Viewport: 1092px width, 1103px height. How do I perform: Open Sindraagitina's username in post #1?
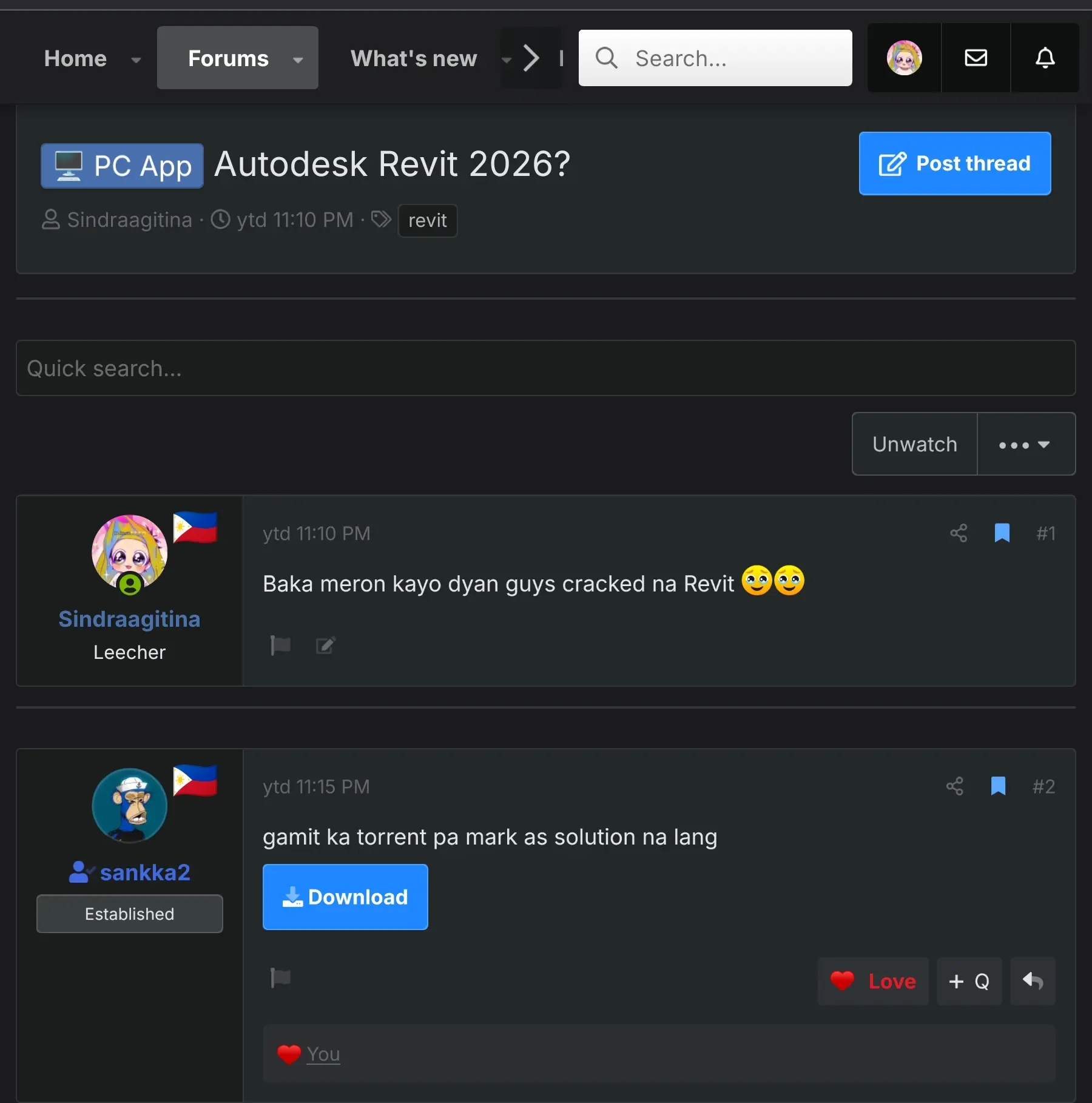pyautogui.click(x=129, y=619)
